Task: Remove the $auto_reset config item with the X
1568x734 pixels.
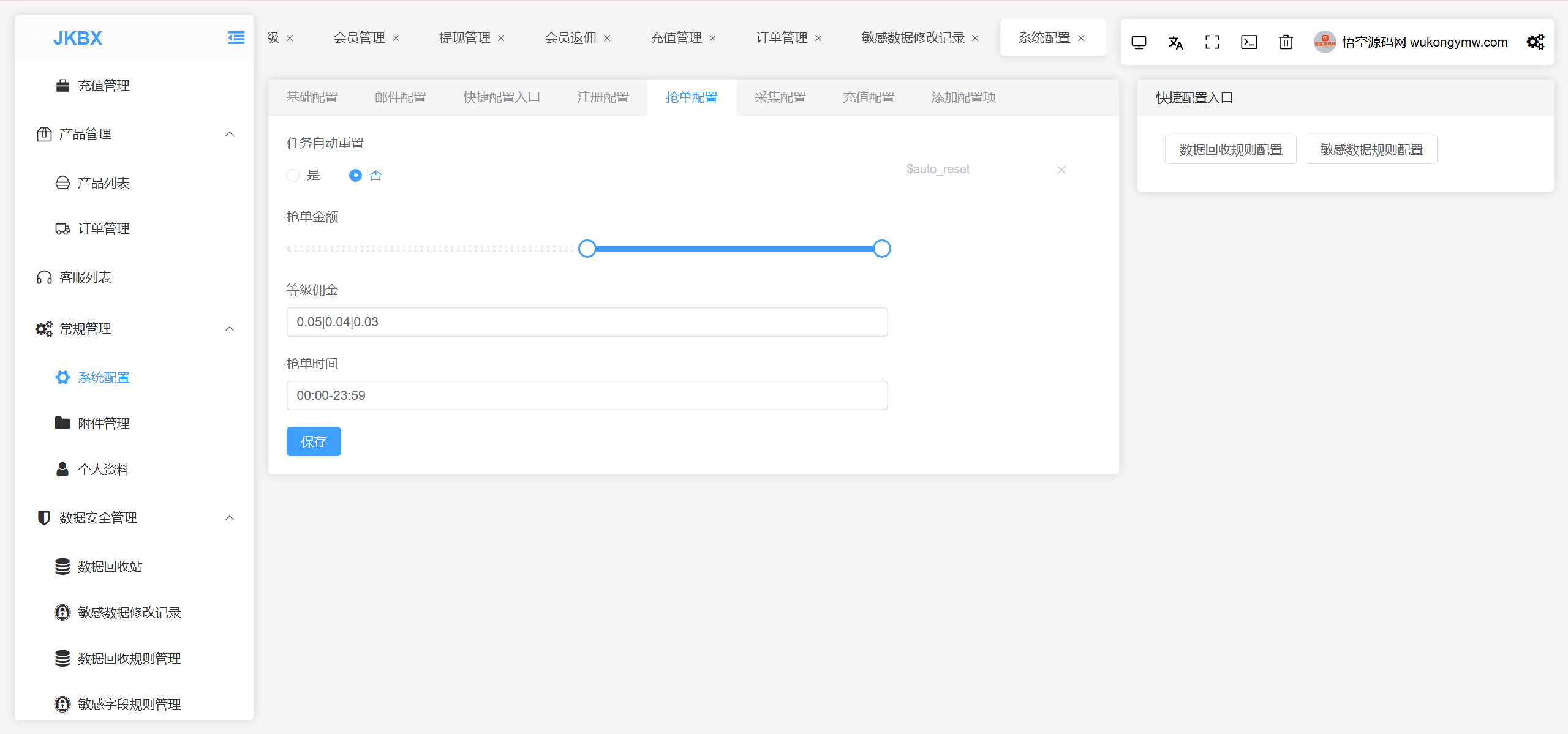Action: tap(1061, 170)
